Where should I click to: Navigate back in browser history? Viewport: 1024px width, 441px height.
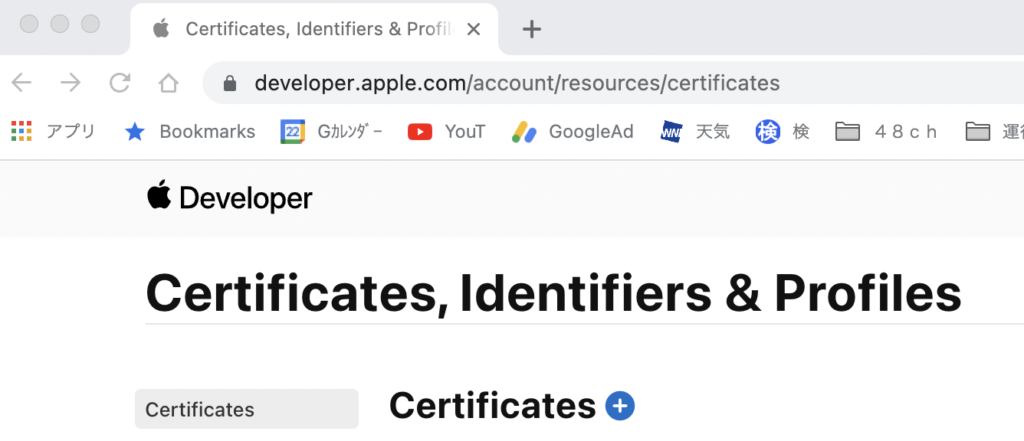[x=22, y=83]
